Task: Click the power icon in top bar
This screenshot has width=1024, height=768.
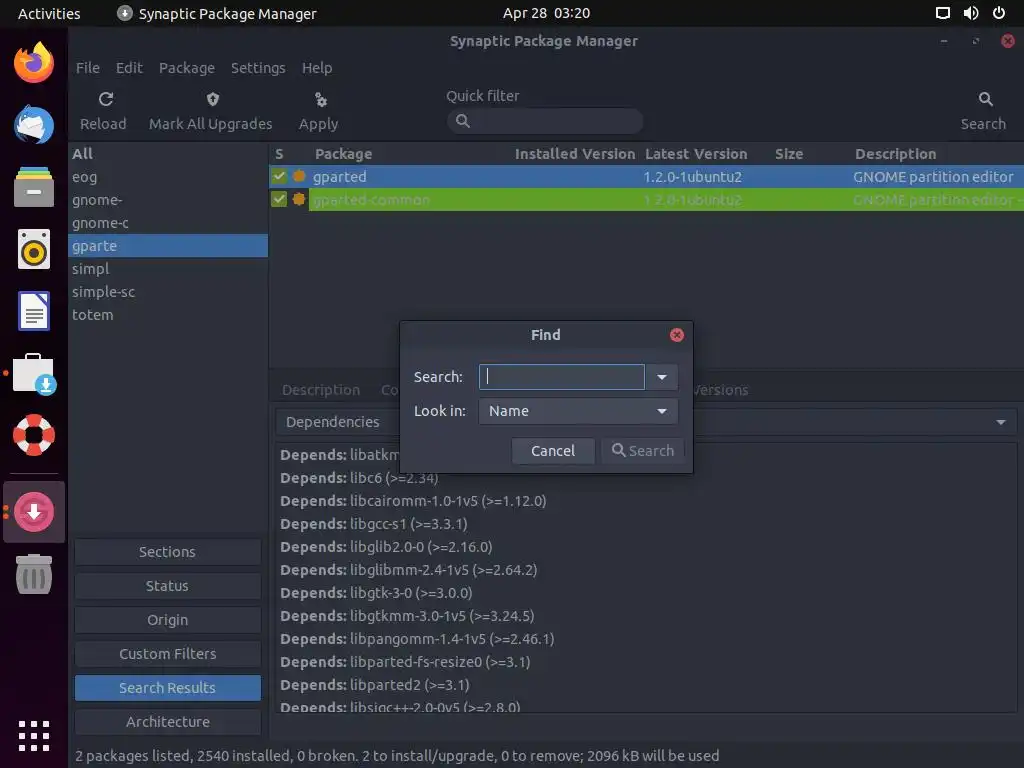Action: 999,13
